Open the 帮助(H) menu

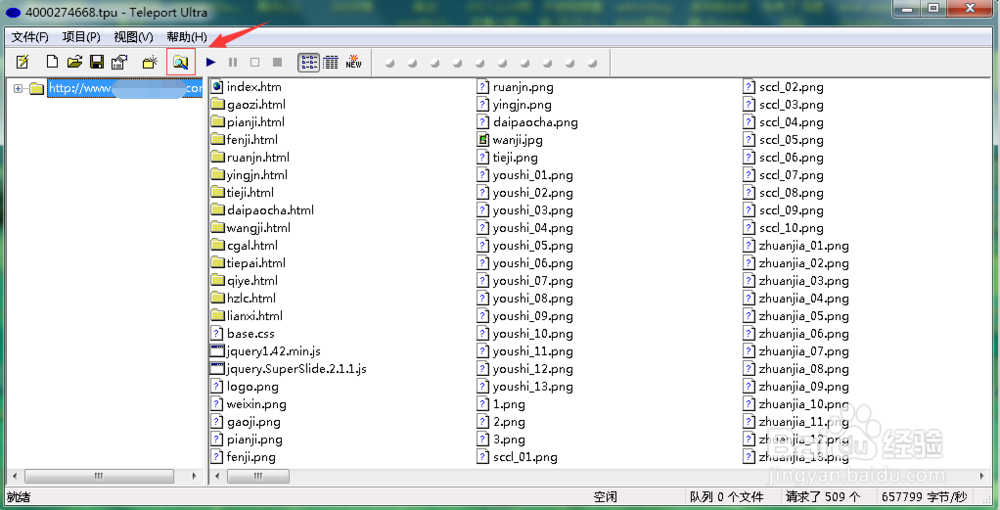tap(187, 37)
